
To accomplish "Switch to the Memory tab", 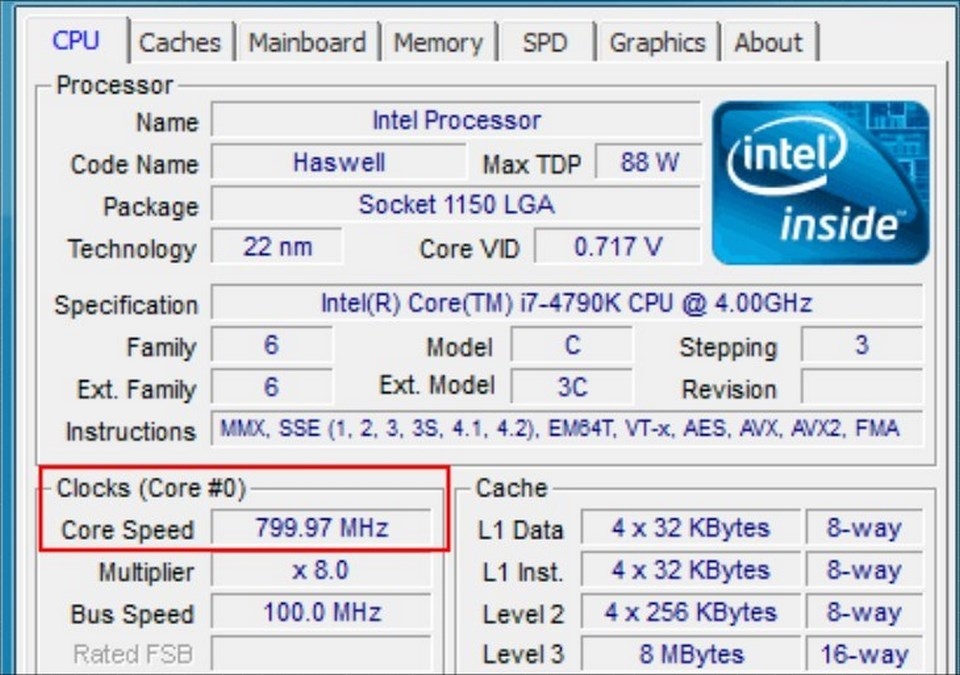I will click(439, 42).
